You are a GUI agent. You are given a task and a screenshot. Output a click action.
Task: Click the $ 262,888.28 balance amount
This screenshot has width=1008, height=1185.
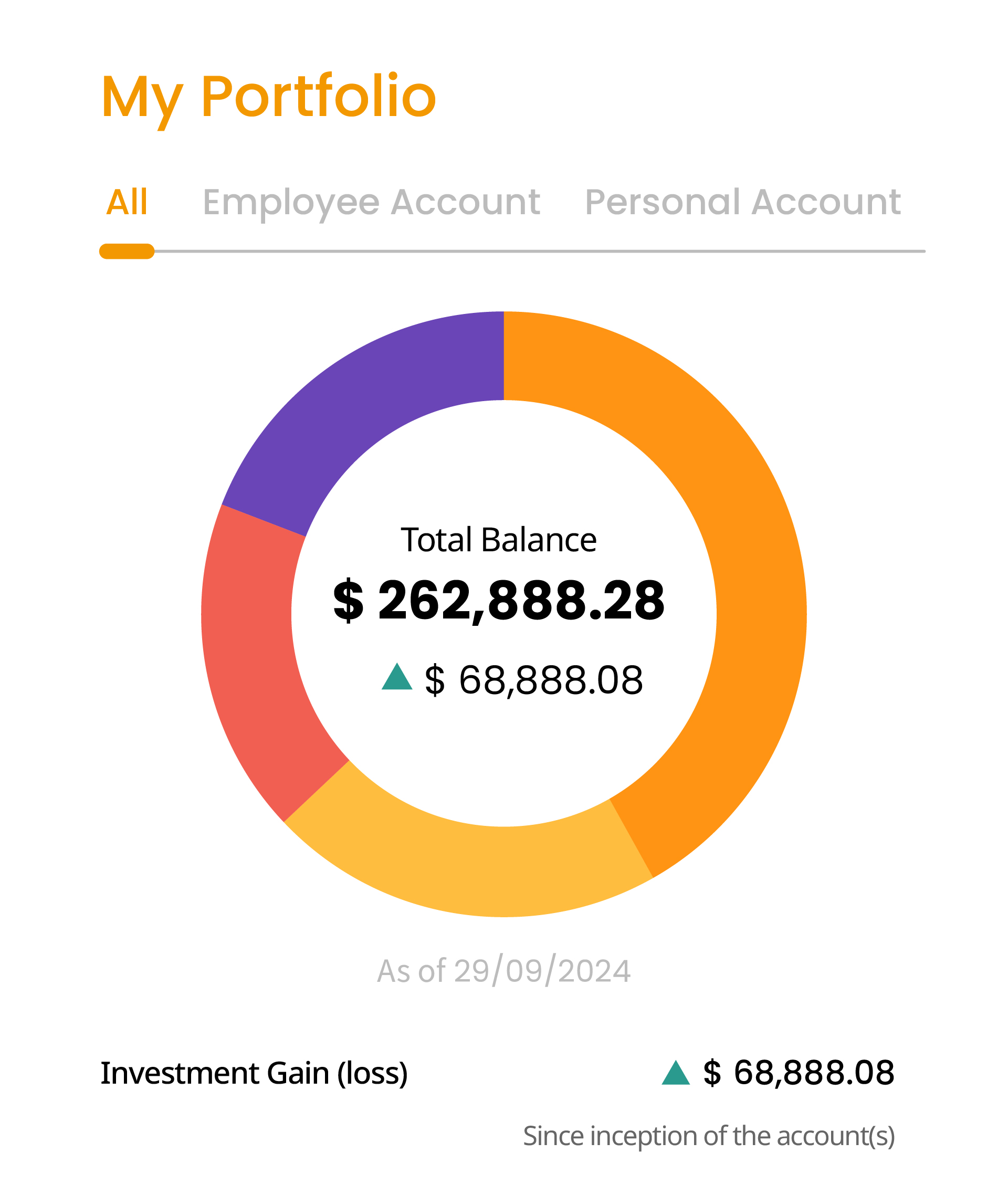click(x=499, y=601)
